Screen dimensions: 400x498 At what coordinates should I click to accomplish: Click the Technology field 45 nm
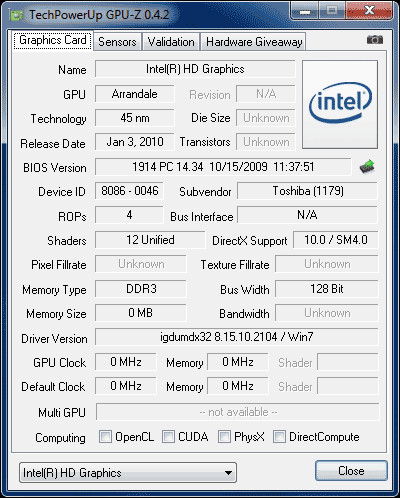[x=135, y=118]
